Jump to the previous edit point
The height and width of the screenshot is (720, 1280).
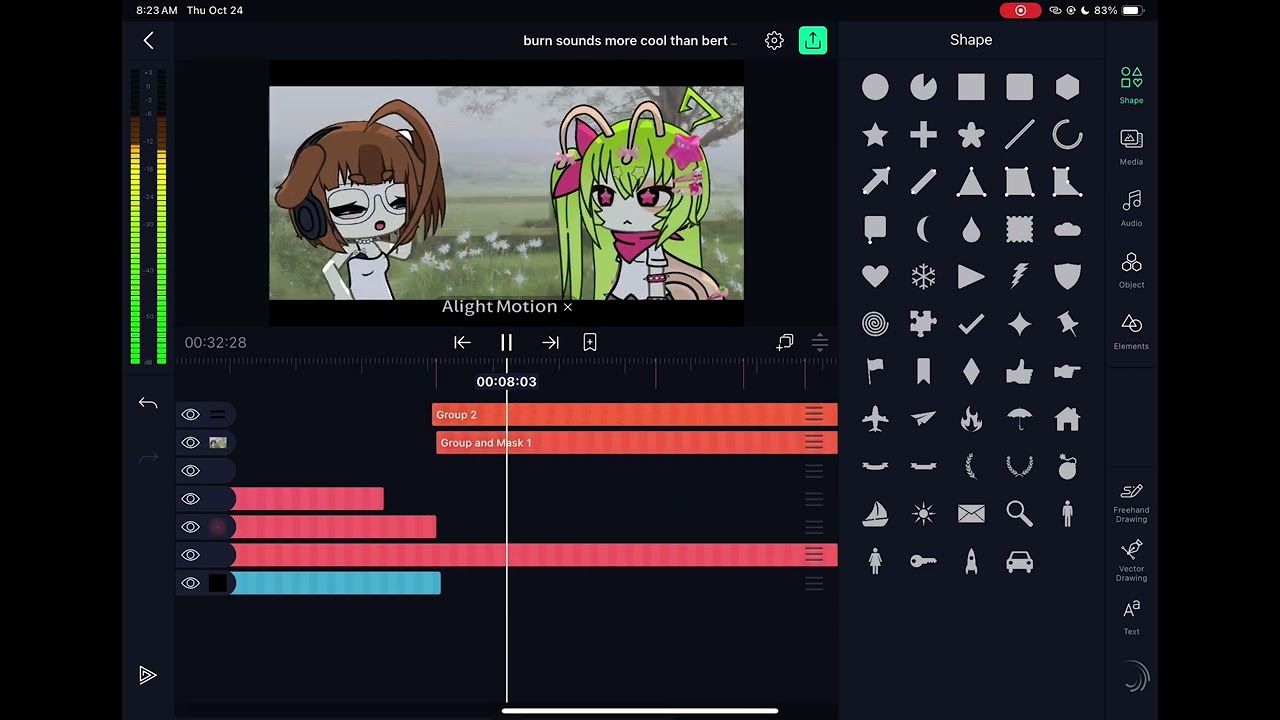click(x=462, y=342)
